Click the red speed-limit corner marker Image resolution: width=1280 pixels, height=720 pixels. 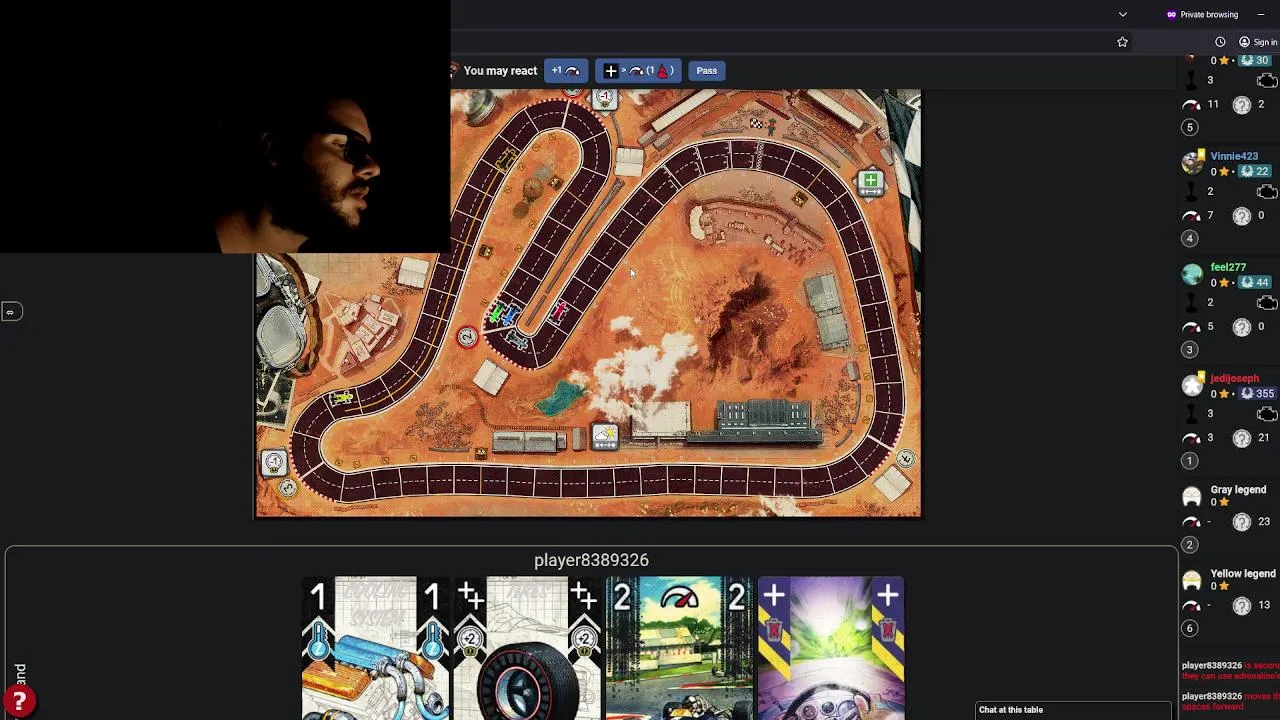click(467, 337)
